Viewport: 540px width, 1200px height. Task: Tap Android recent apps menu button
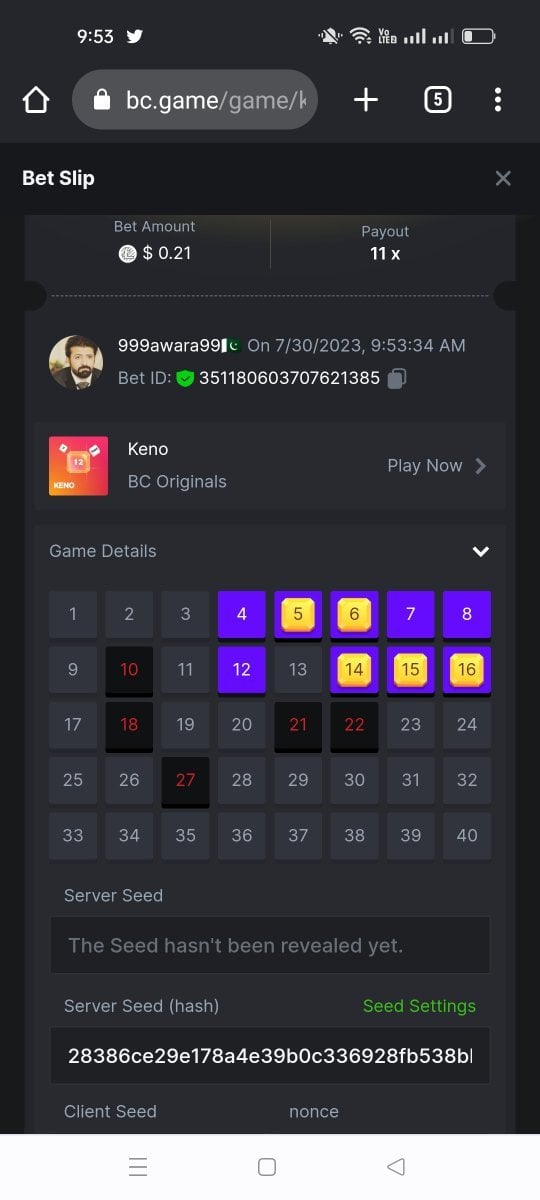pos(139,1167)
